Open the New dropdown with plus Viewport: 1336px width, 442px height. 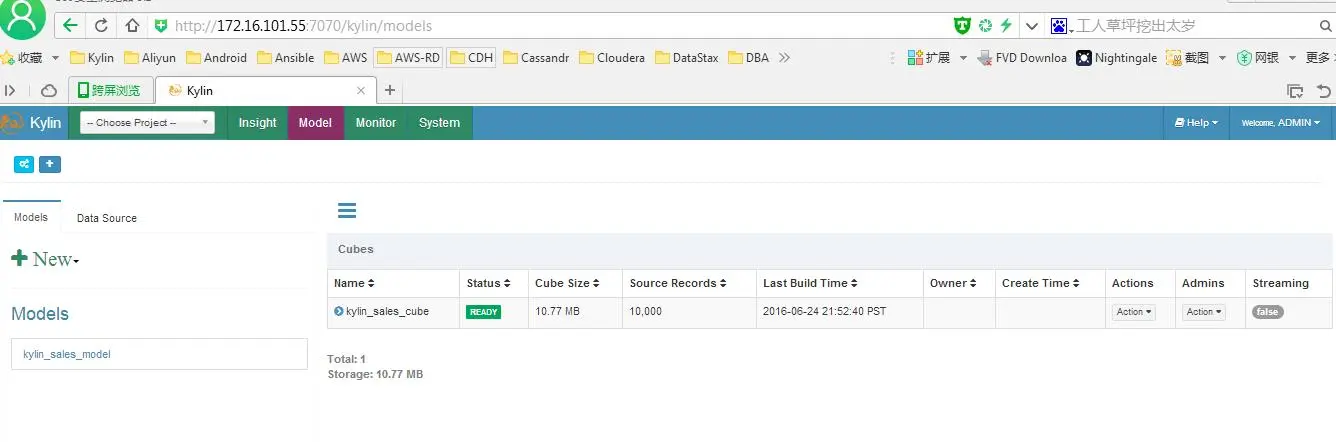click(x=45, y=259)
